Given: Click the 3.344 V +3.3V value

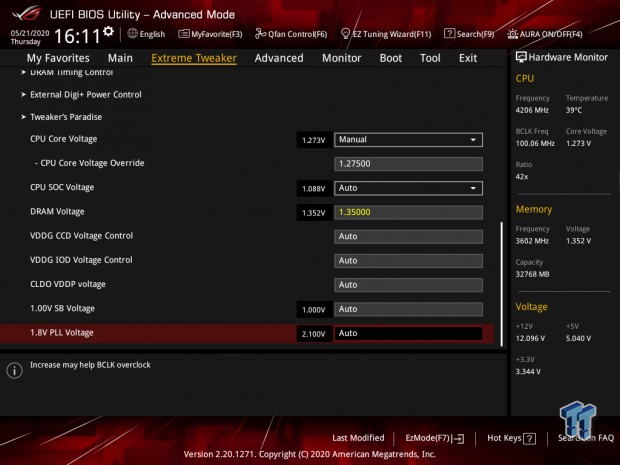Looking at the screenshot, I should (528, 372).
